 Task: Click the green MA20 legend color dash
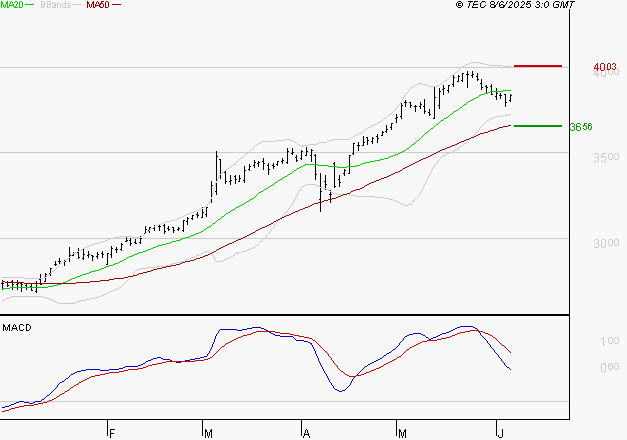point(30,6)
